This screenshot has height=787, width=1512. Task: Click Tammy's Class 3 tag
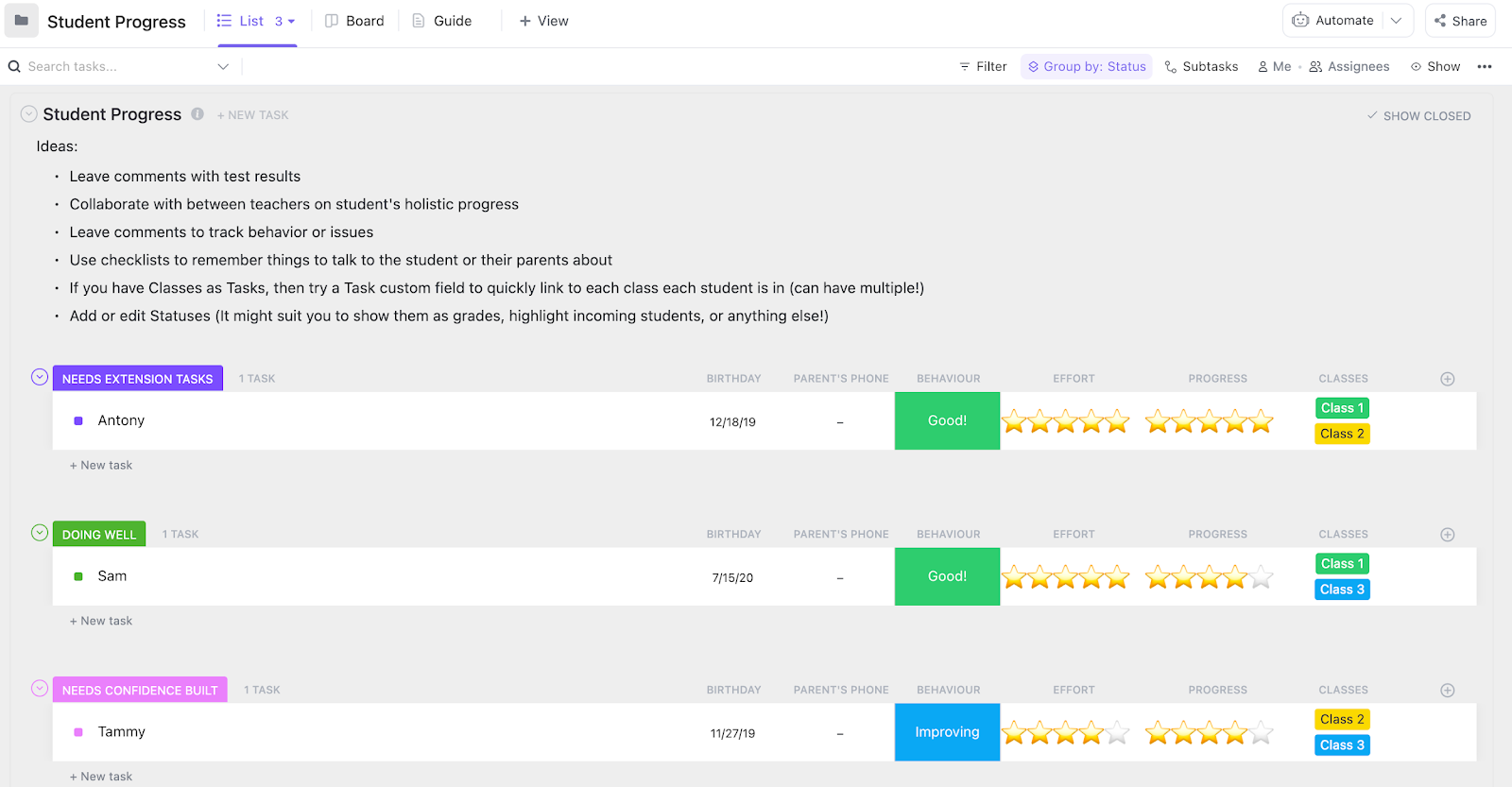point(1343,745)
